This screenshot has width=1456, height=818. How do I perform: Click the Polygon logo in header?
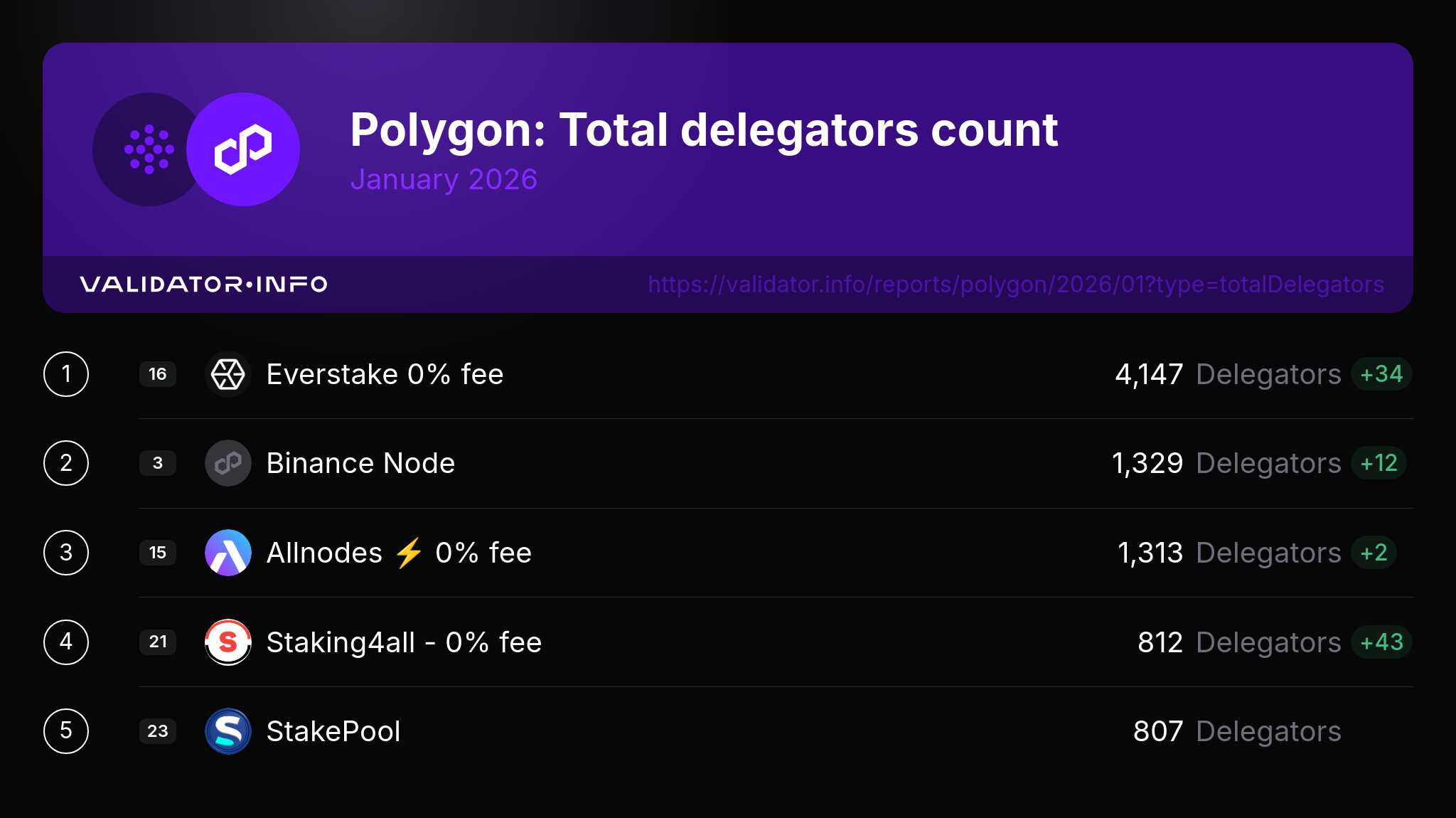243,149
